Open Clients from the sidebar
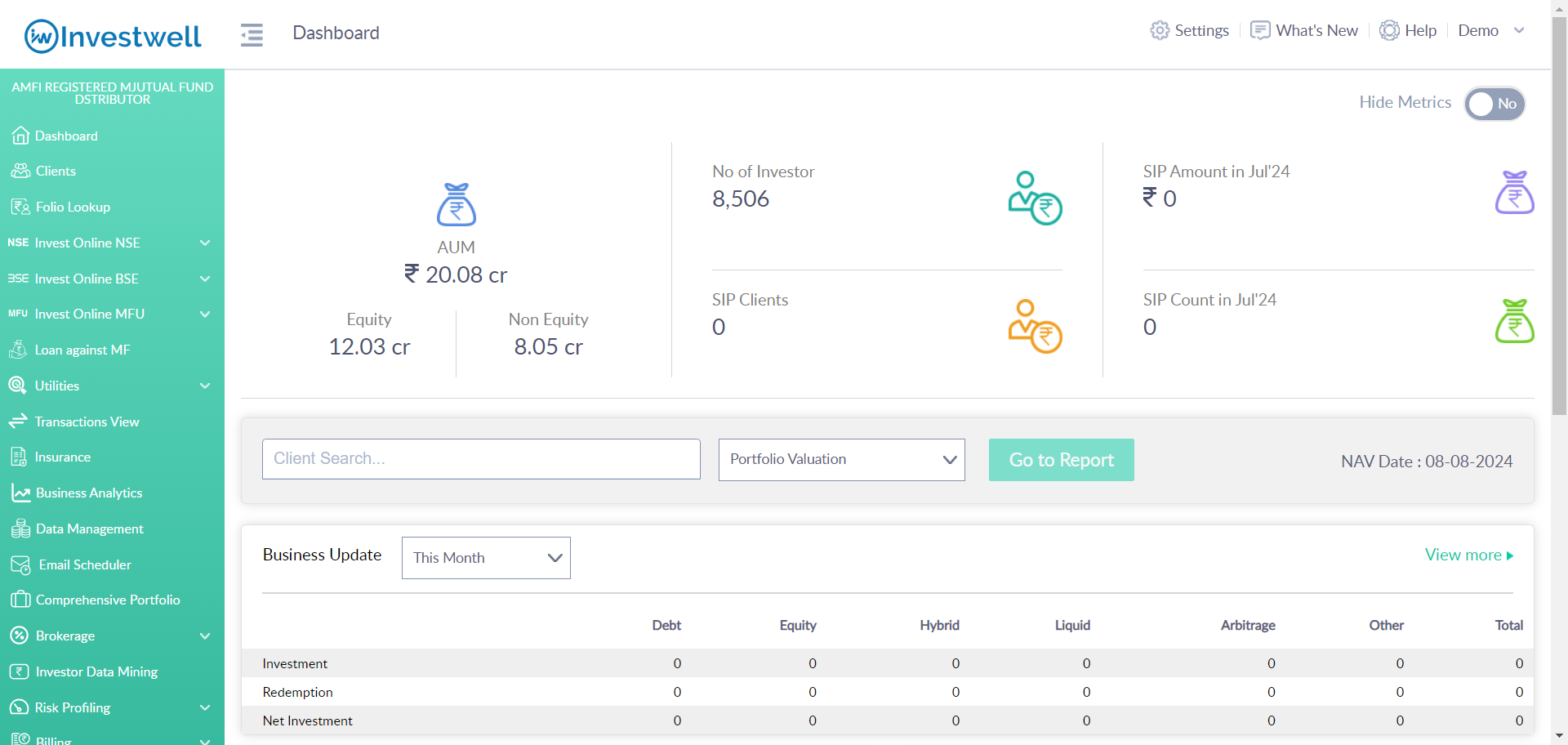The width and height of the screenshot is (1568, 745). [56, 171]
